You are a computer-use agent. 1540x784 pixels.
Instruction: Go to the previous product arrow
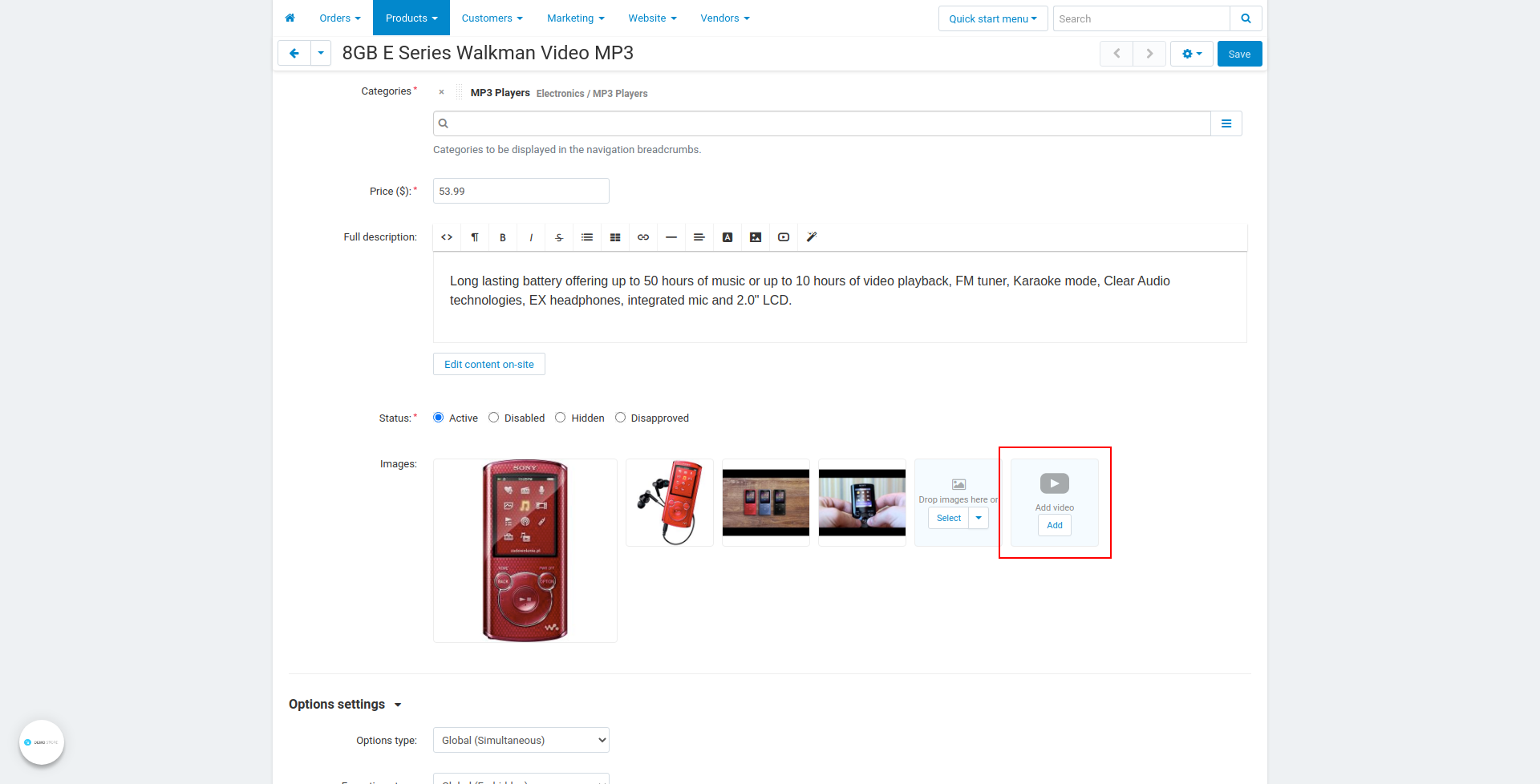(1116, 54)
